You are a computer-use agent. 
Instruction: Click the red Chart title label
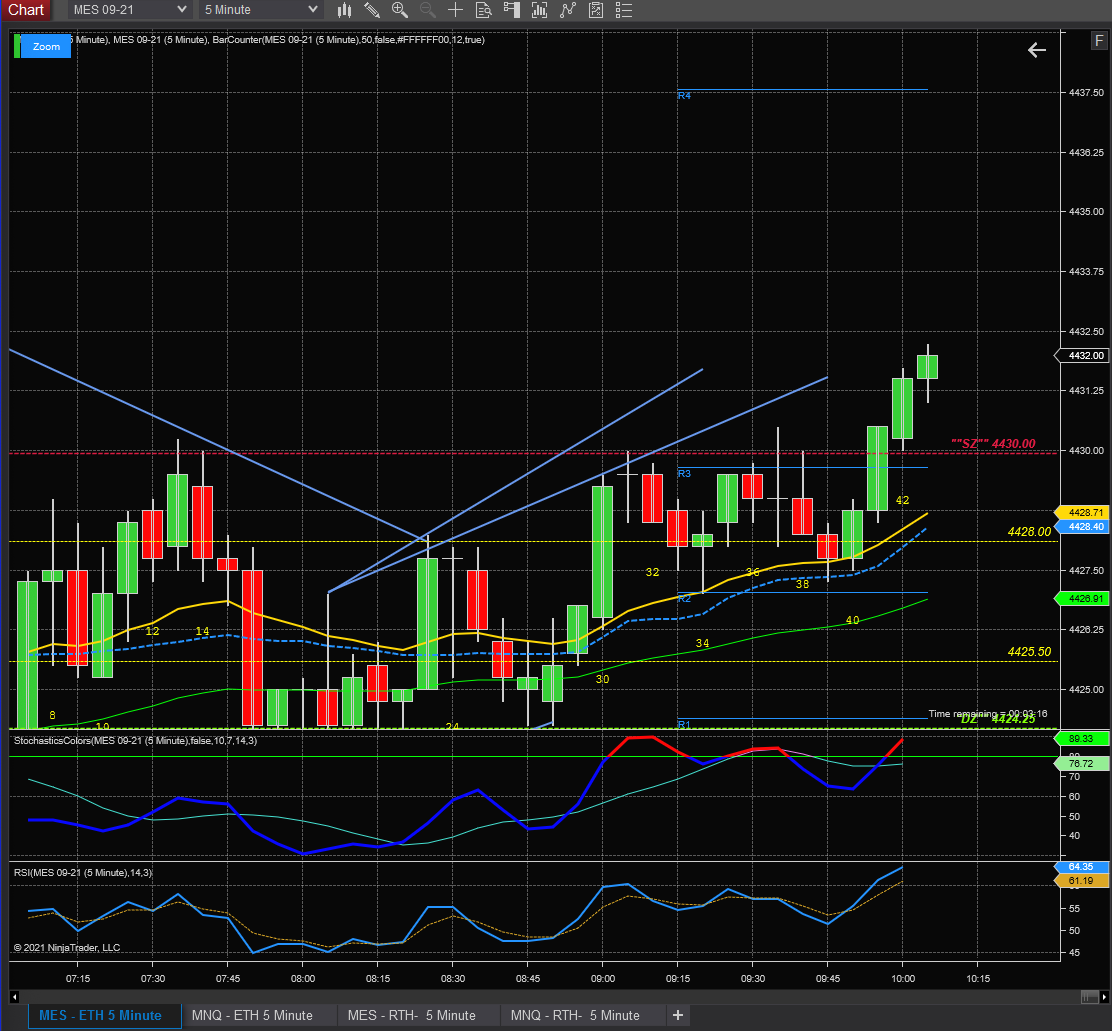26,10
